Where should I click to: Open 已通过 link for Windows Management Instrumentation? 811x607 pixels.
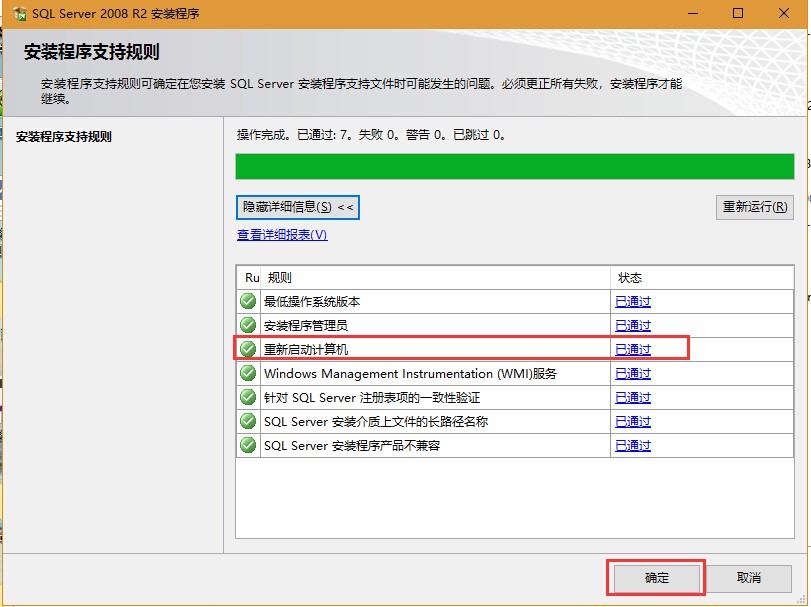click(632, 373)
